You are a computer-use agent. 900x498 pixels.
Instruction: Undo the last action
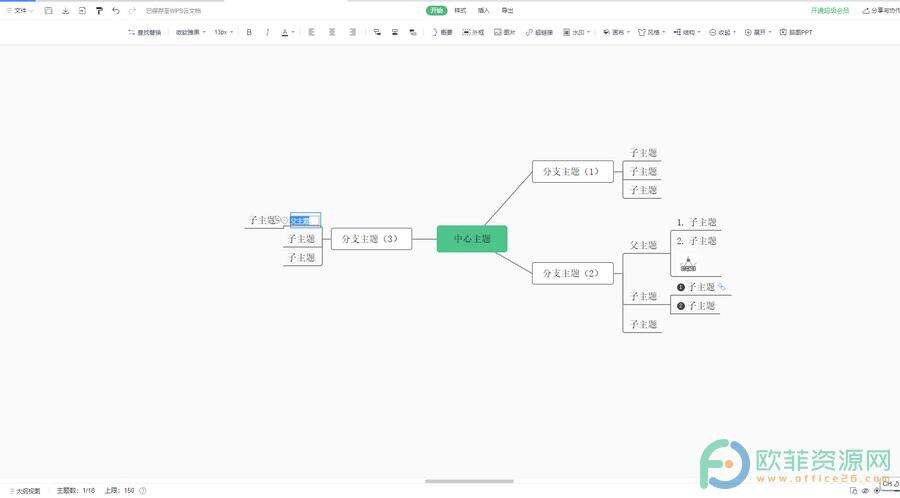click(116, 10)
